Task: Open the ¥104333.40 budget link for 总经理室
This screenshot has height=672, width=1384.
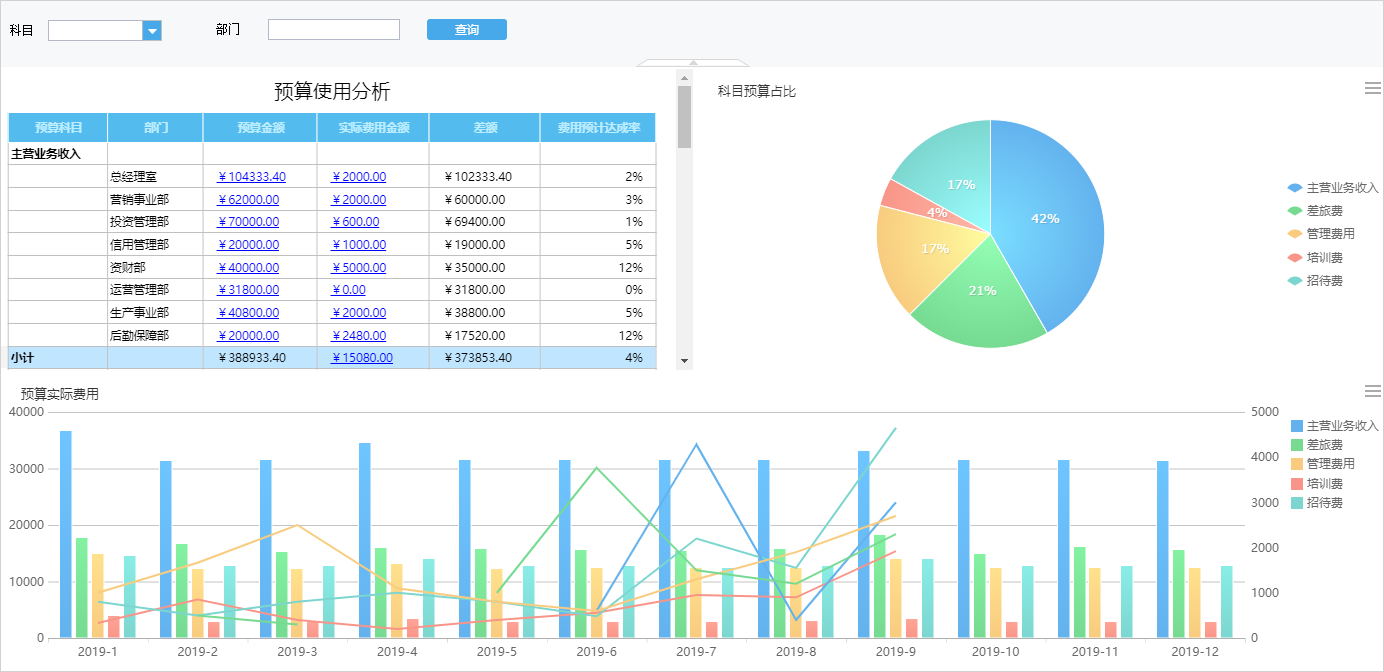Action: 255,176
